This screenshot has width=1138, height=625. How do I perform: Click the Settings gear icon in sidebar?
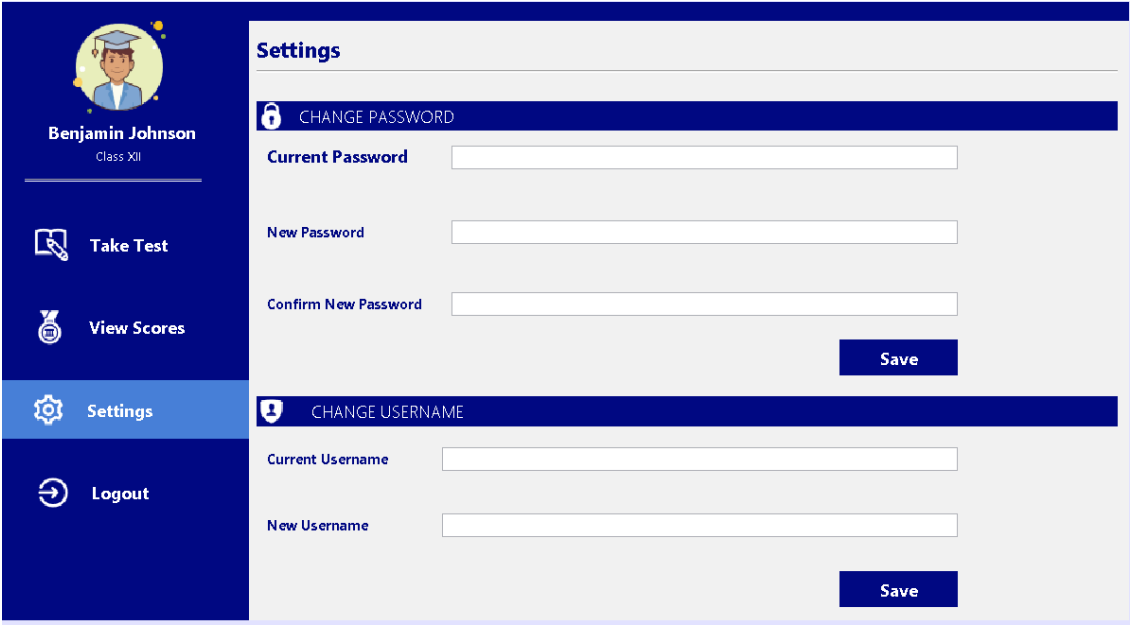click(49, 410)
